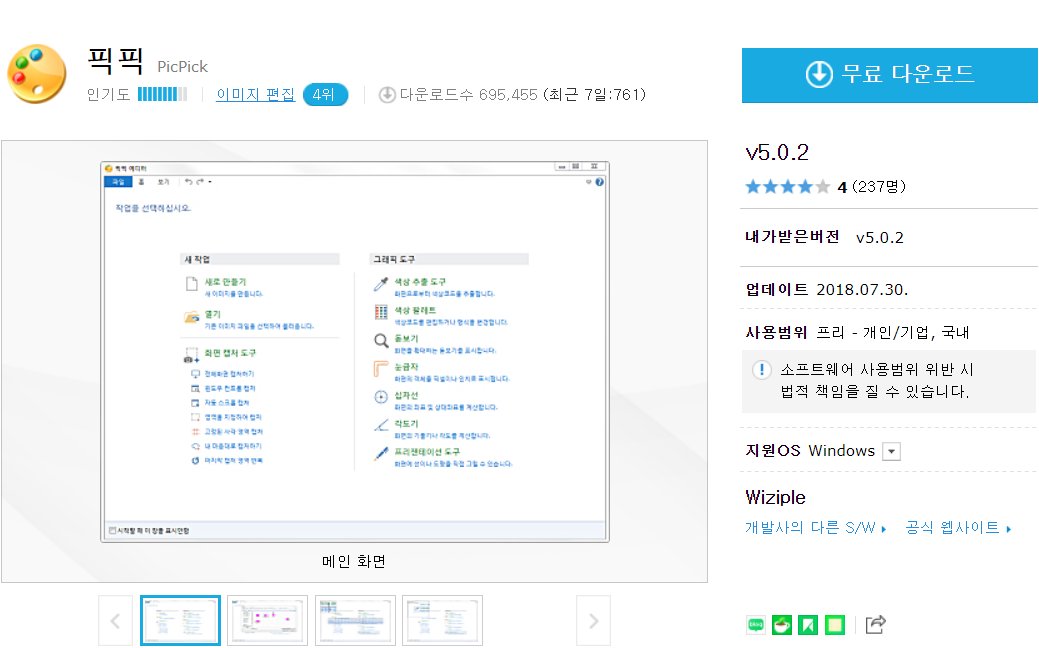Viewport: 1039px width, 648px height.
Task: Click the previous thumbnails arrow
Action: tap(115, 621)
